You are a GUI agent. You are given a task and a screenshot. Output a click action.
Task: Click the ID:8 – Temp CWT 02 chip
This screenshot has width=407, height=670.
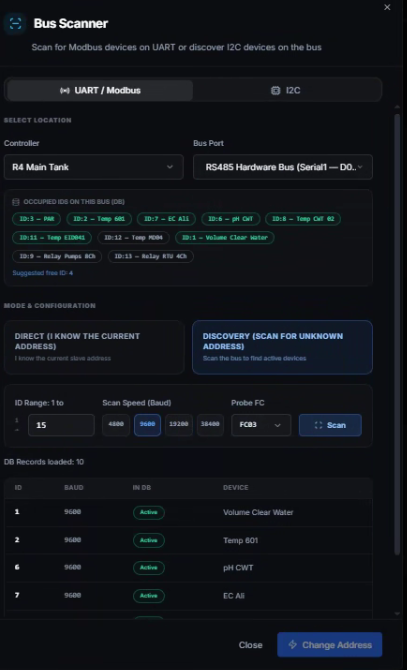click(303, 219)
